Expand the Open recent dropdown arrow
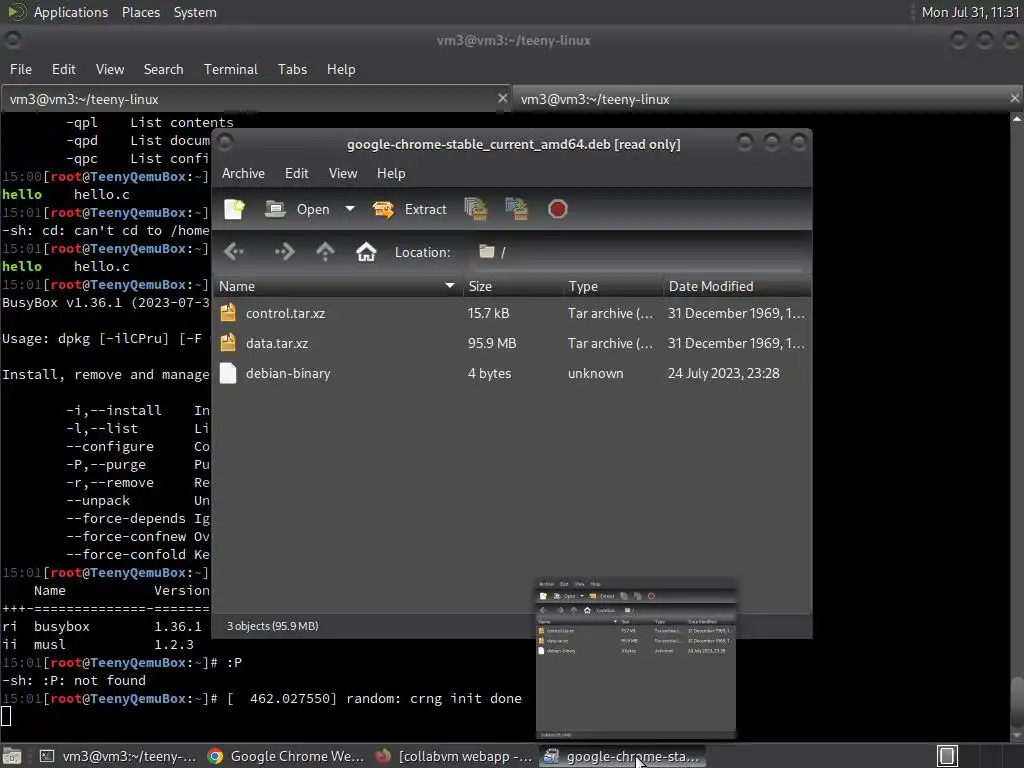Screen dimensions: 1024x768 click(x=350, y=209)
